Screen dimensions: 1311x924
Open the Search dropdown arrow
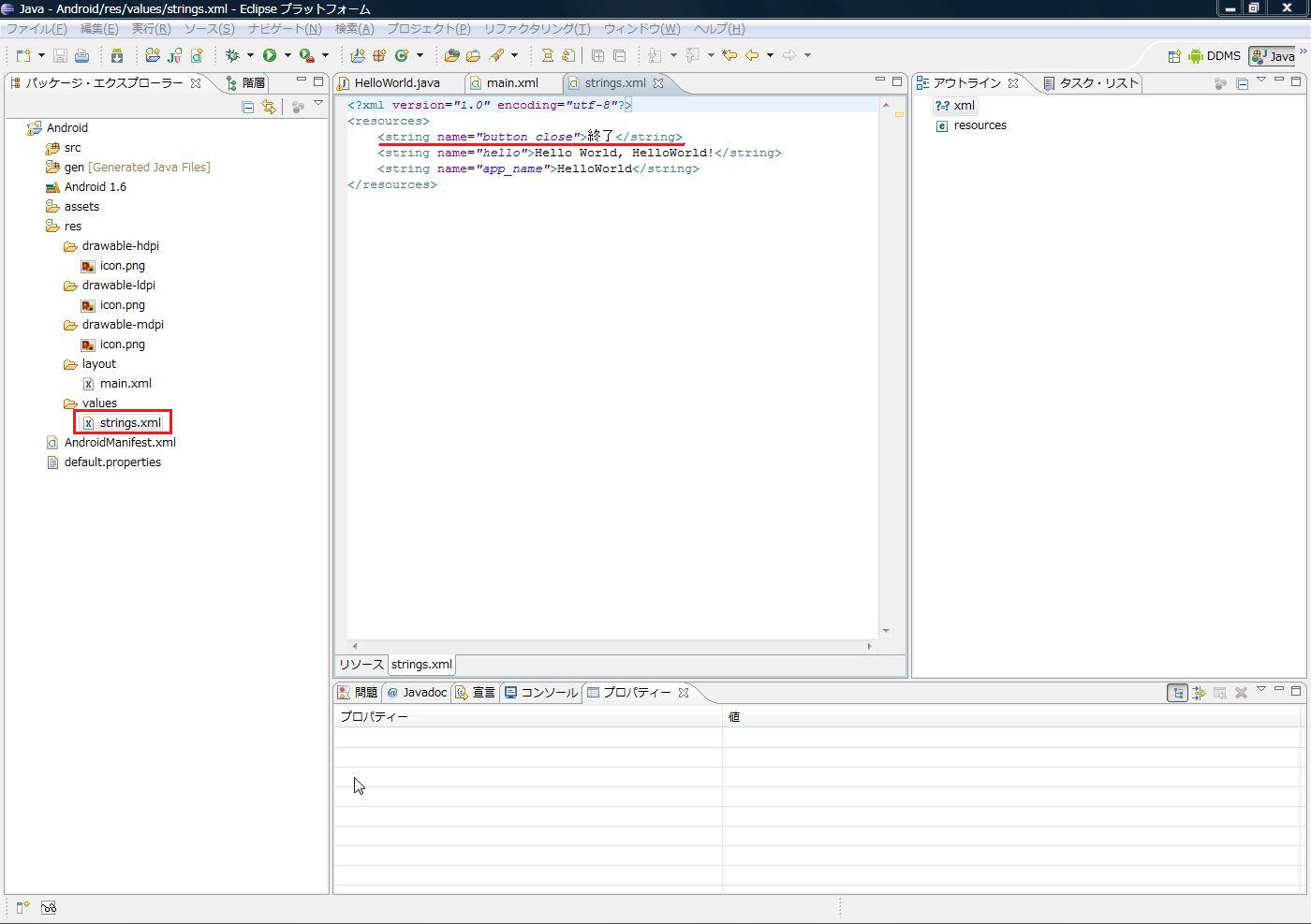(x=514, y=55)
